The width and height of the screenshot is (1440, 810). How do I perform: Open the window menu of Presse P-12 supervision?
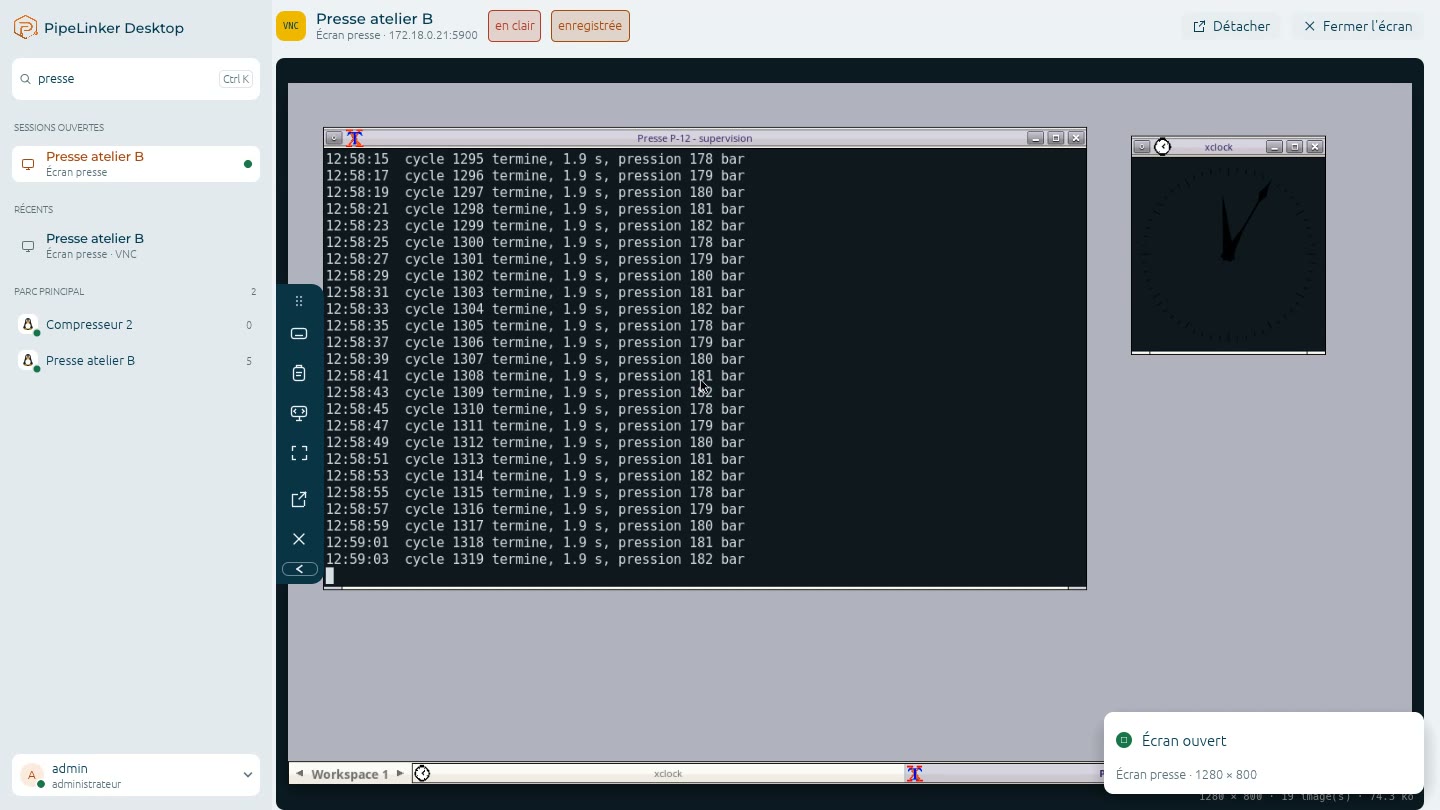[334, 138]
